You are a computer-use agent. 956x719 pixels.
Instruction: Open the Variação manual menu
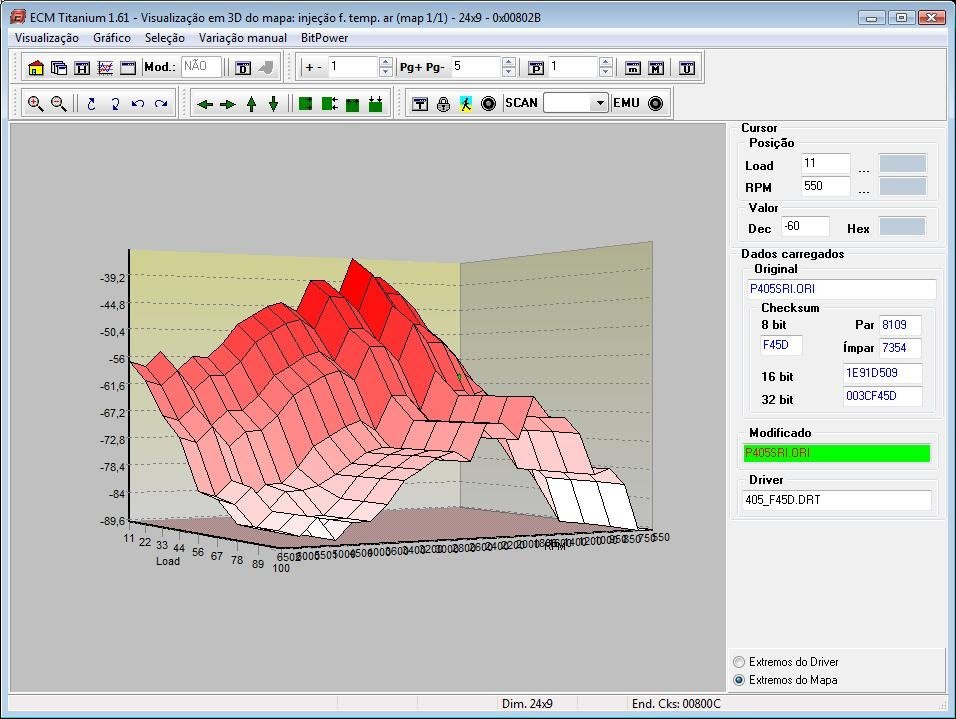point(243,38)
